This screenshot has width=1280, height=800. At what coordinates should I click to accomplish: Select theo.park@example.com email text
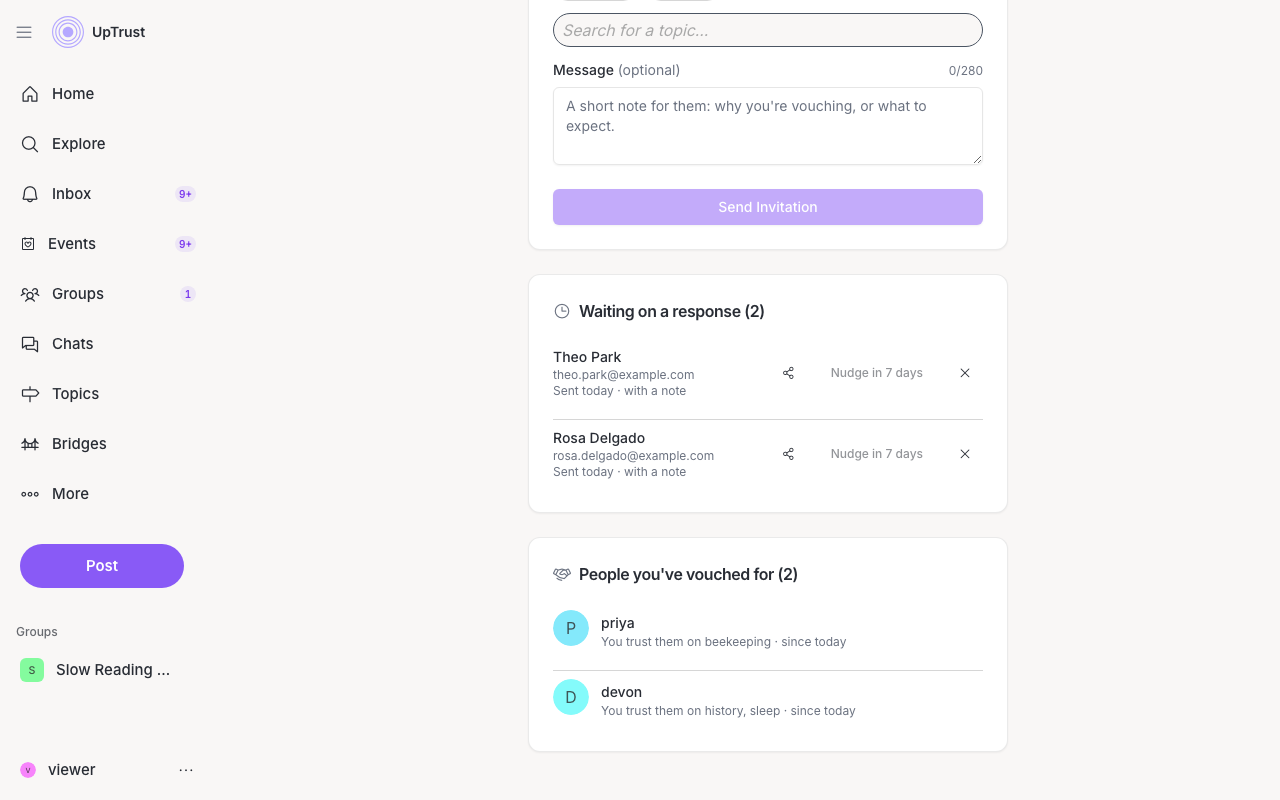click(x=624, y=375)
